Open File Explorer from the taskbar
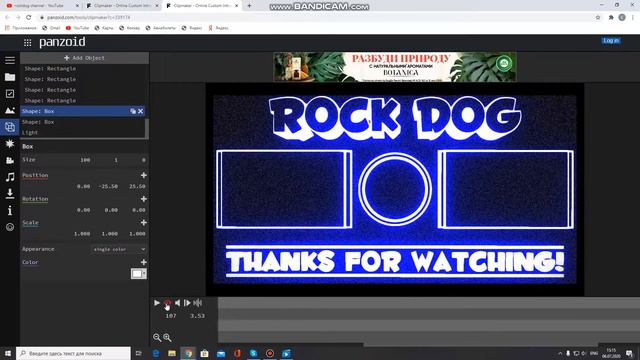This screenshot has width=640, height=360. [x=172, y=353]
